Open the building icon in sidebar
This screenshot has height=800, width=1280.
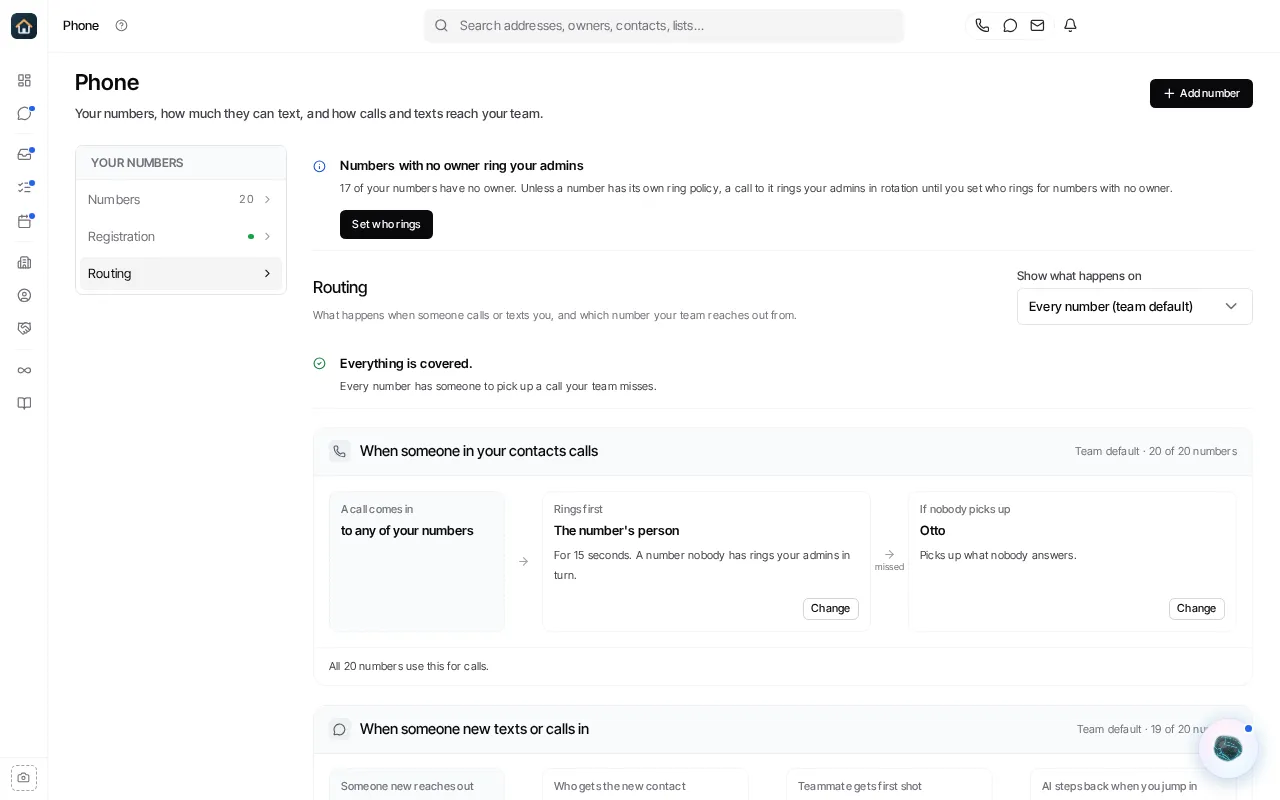point(24,262)
